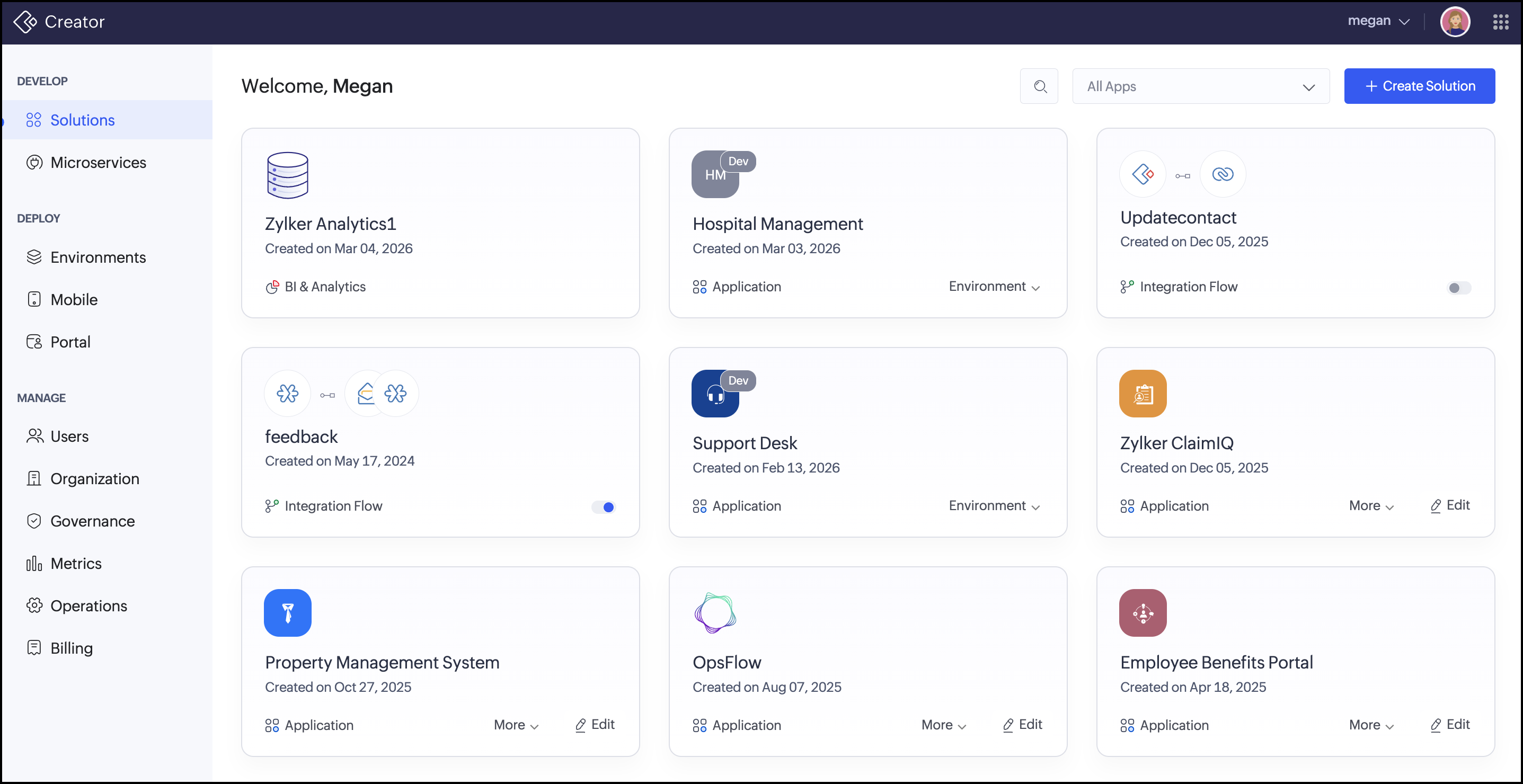The height and width of the screenshot is (784, 1523).
Task: Click the Zylker ClaimIQ orange app icon
Action: point(1143,394)
